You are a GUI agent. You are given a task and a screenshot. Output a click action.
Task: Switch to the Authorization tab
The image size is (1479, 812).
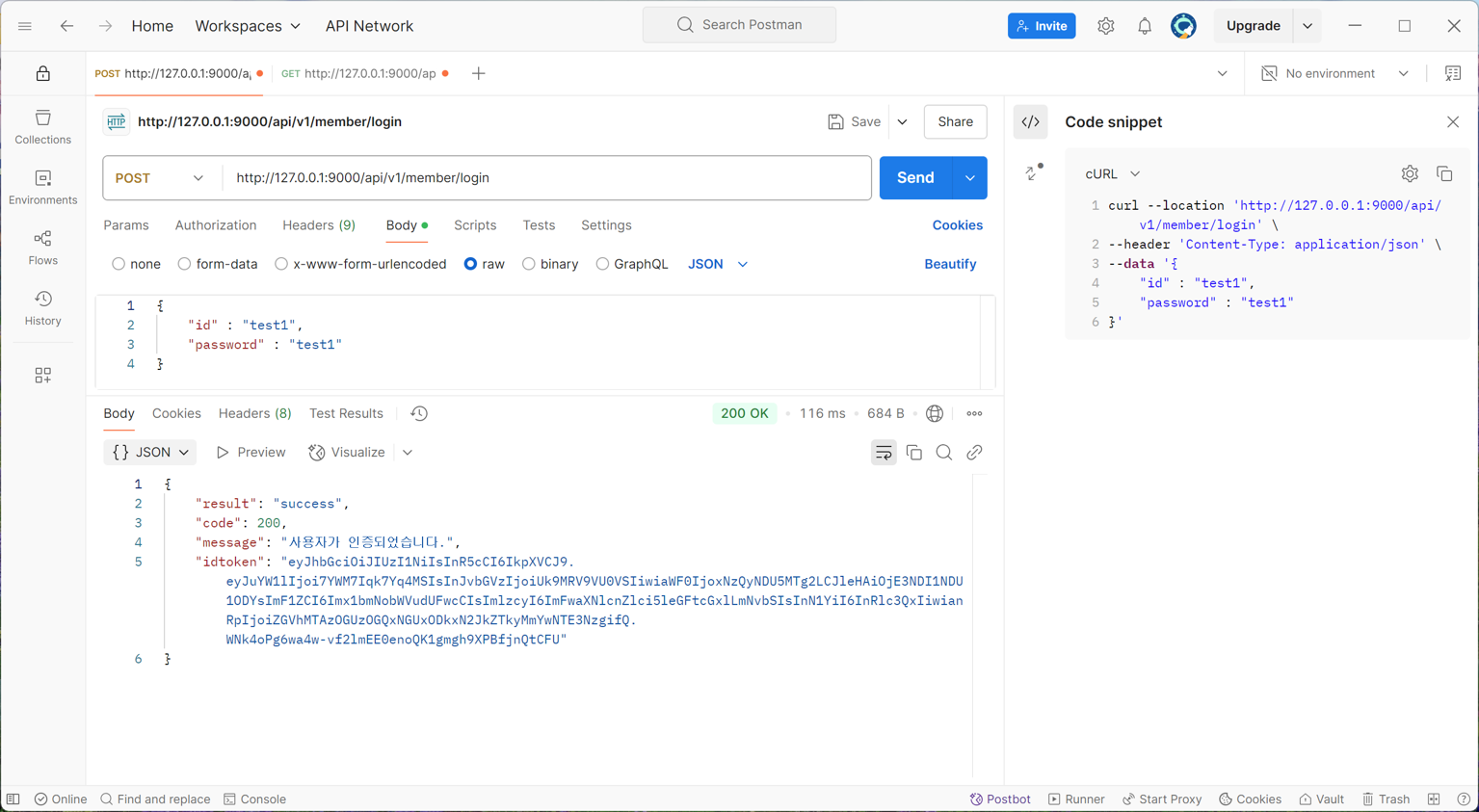pyautogui.click(x=216, y=225)
